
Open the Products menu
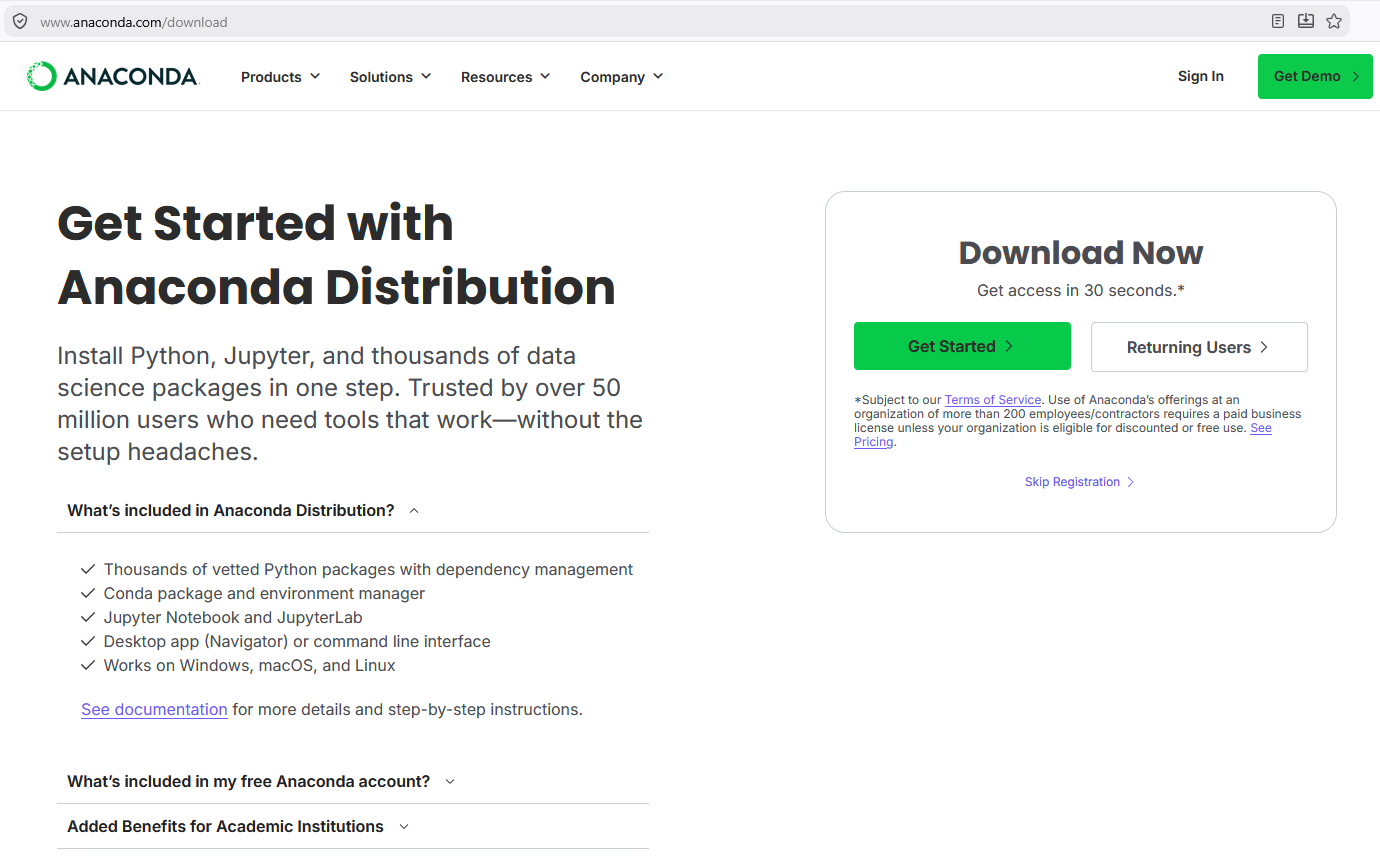coord(281,77)
